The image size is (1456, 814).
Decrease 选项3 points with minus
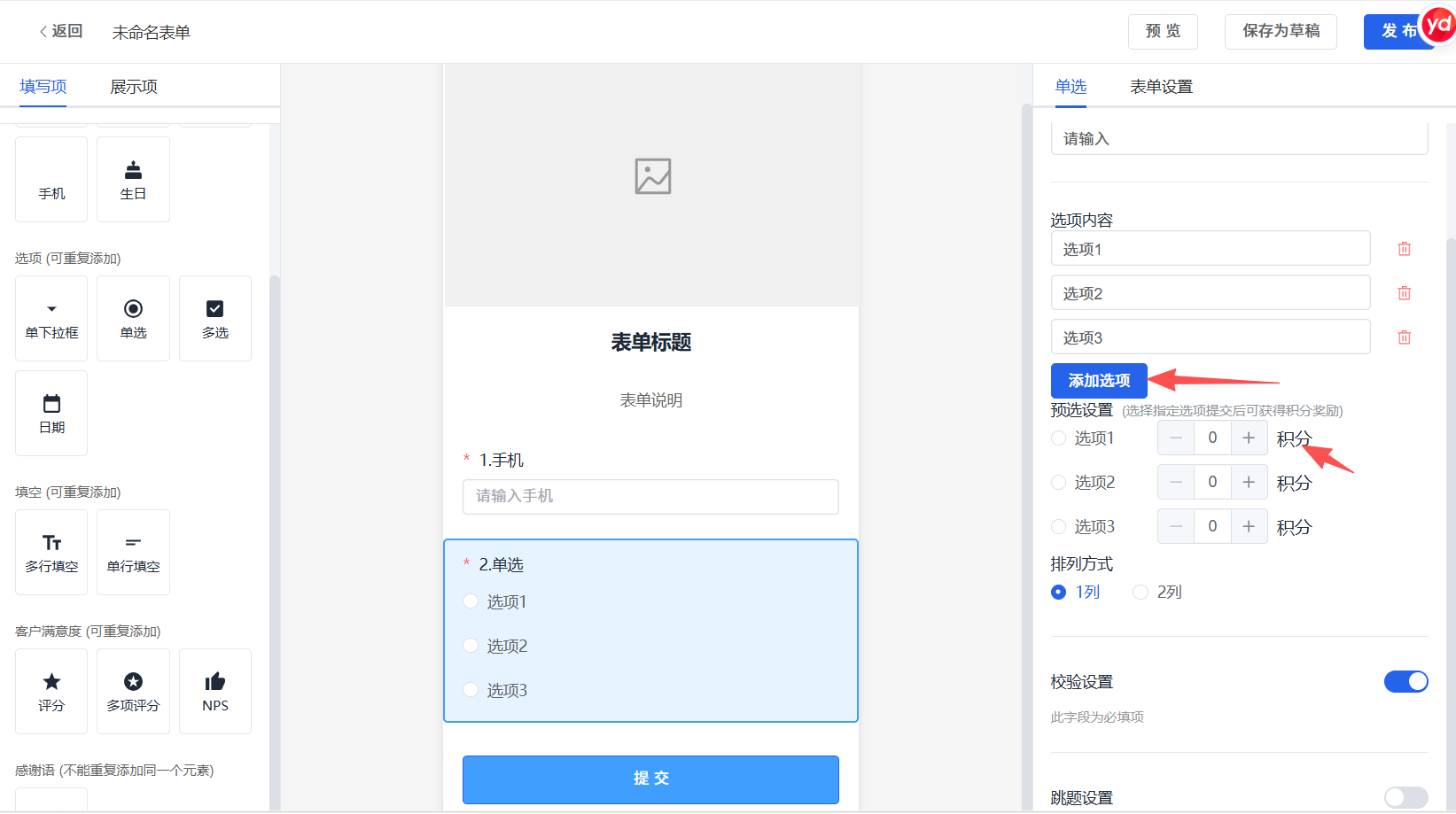click(x=1176, y=526)
